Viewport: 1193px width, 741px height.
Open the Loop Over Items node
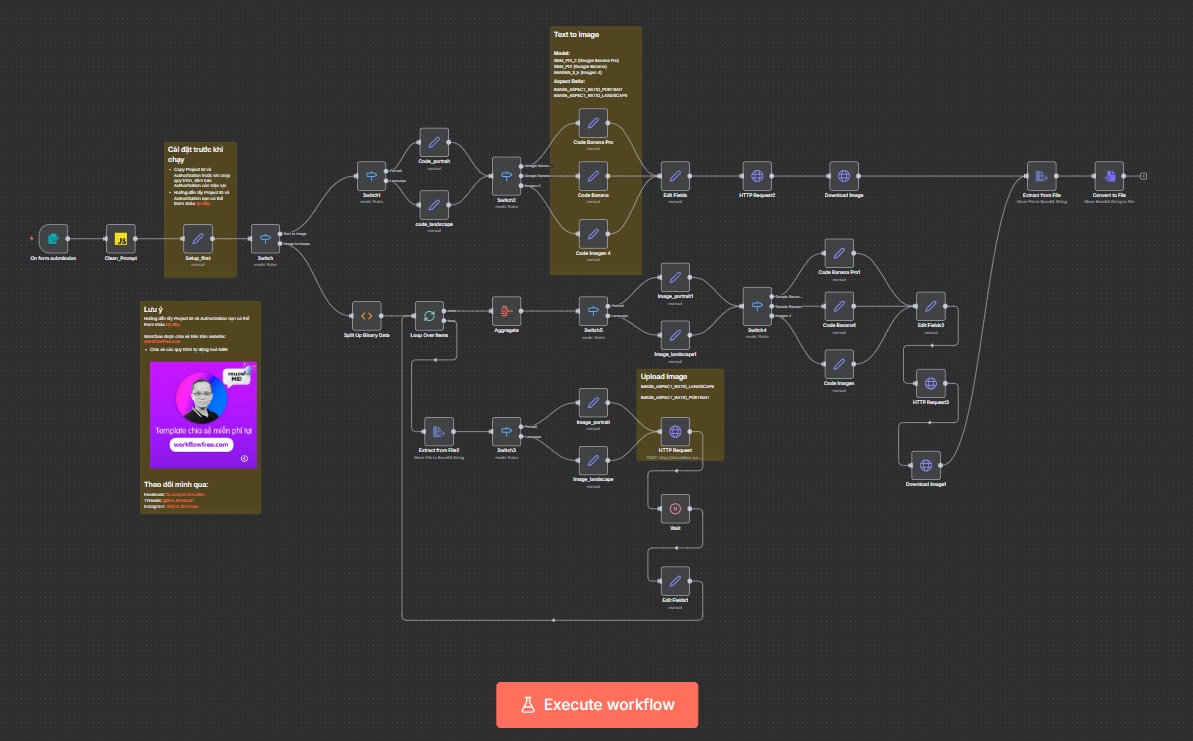pyautogui.click(x=429, y=315)
